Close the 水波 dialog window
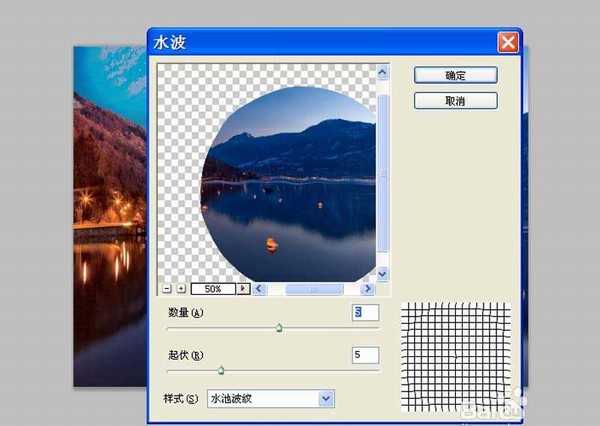Screen dimensions: 600x426 tap(507, 42)
